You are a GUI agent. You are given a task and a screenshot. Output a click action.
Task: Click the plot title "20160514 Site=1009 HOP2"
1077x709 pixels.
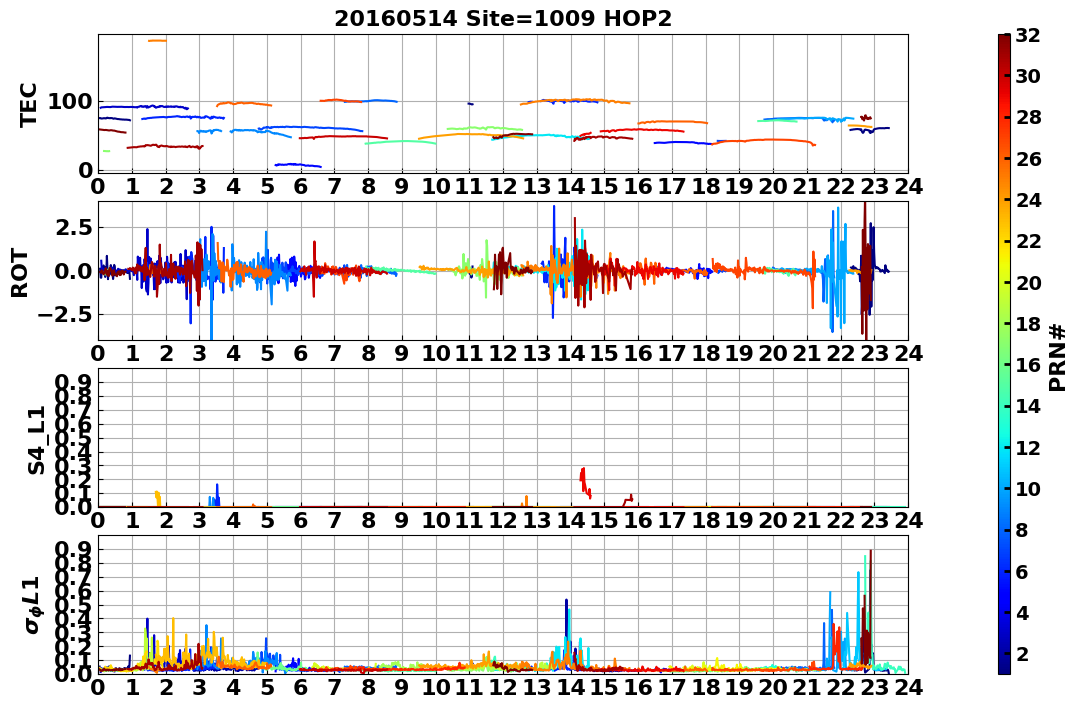pos(503,19)
